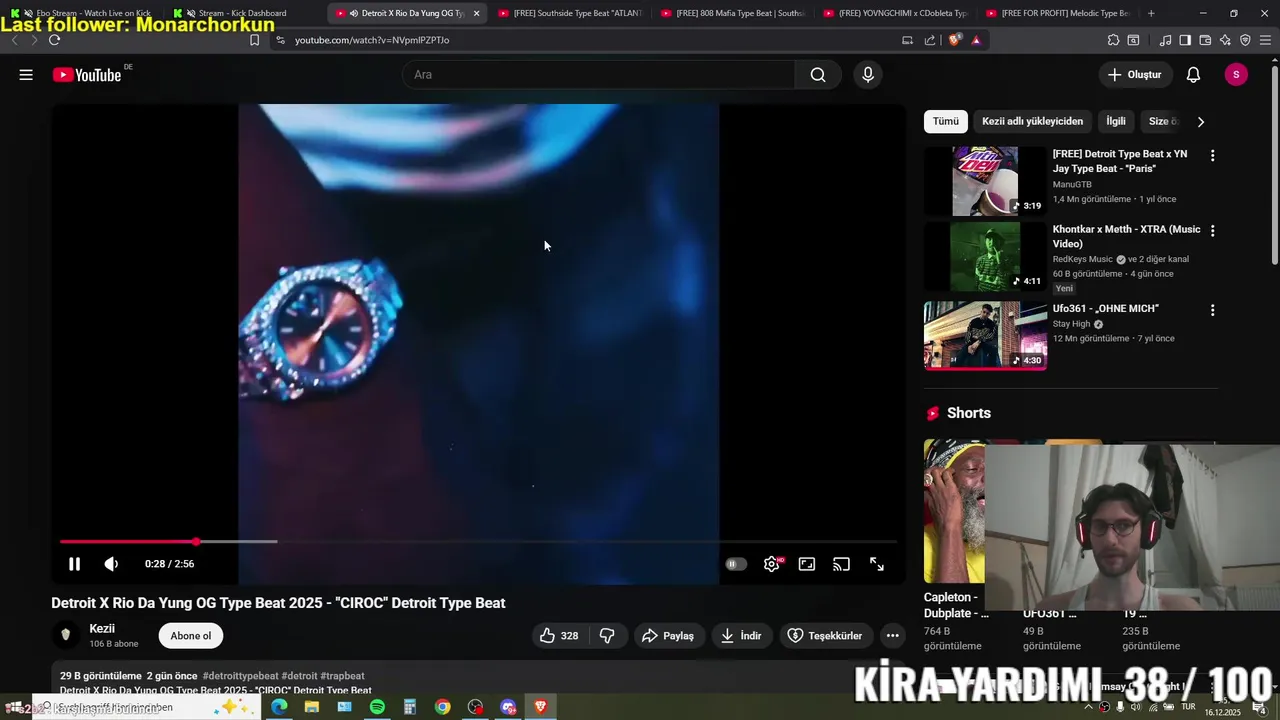Open Brave Shields lion icon

pyautogui.click(x=954, y=40)
